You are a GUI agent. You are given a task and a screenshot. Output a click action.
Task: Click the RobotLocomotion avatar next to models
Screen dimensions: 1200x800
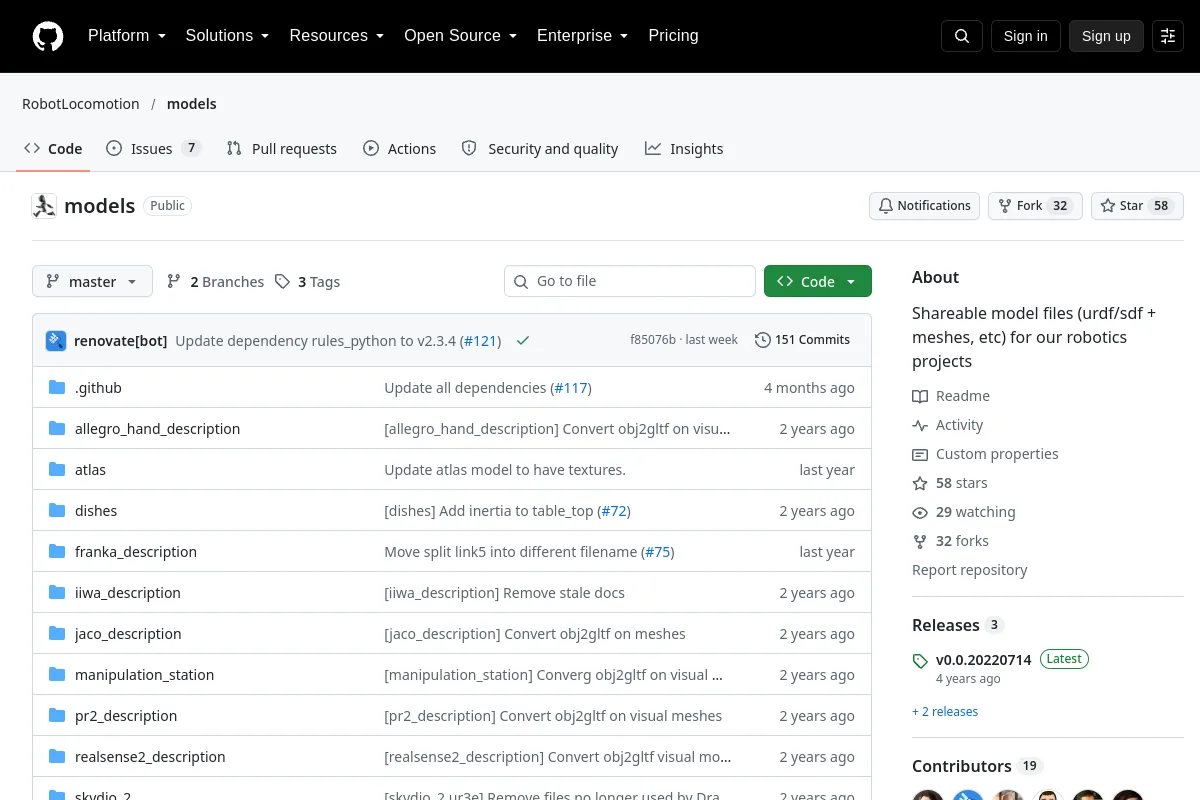tap(44, 206)
